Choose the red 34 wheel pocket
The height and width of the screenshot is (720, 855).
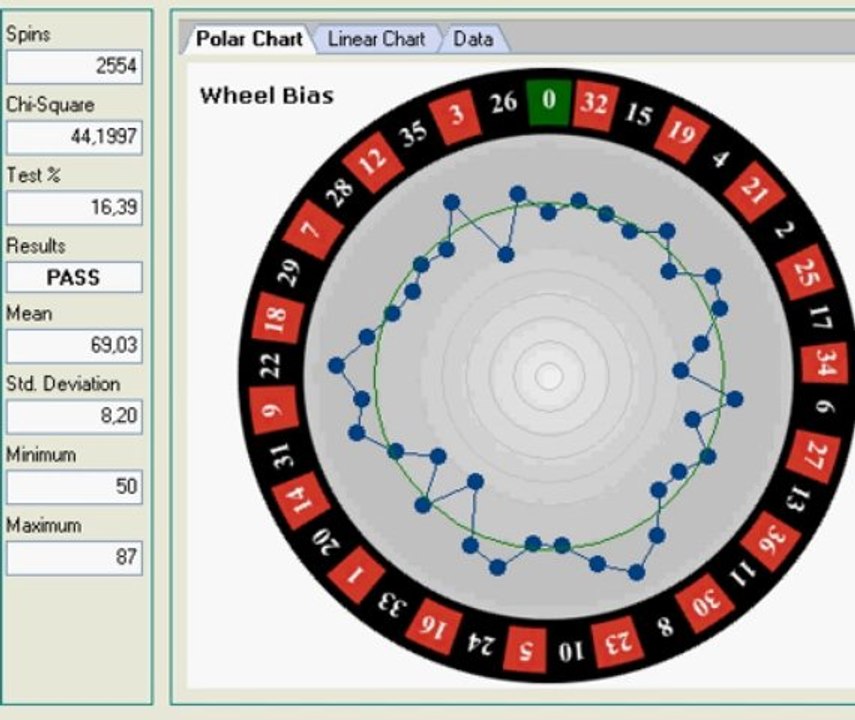click(824, 363)
